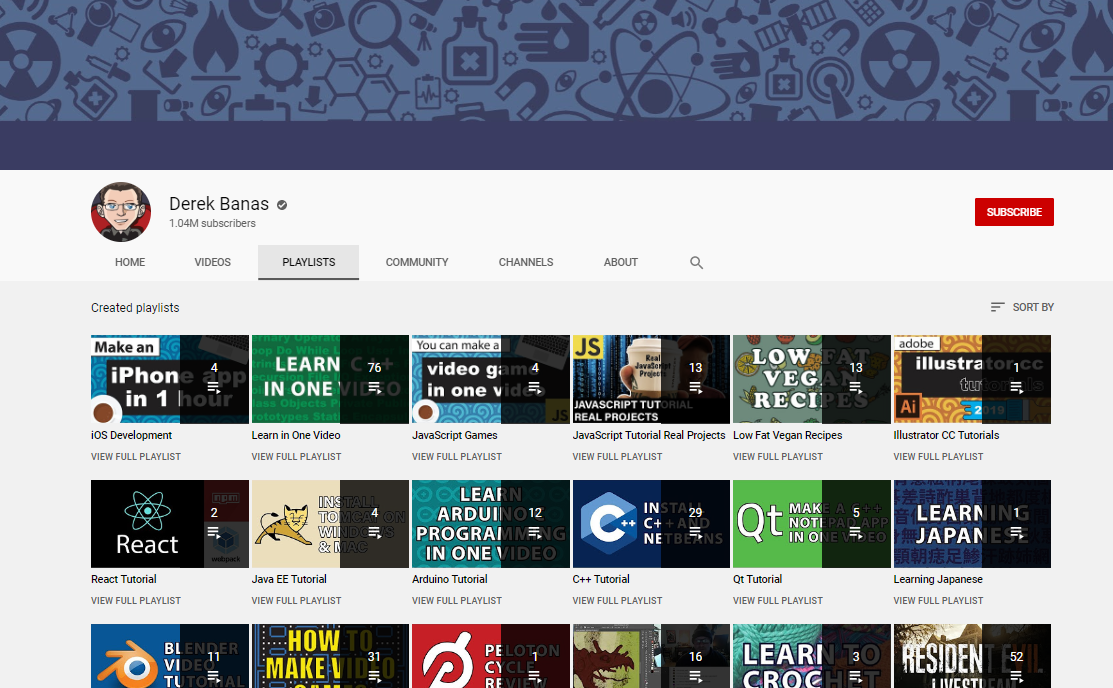The width and height of the screenshot is (1113, 688).
Task: Click playlist icon on C++ Tutorial thumbnail
Action: coord(695,532)
